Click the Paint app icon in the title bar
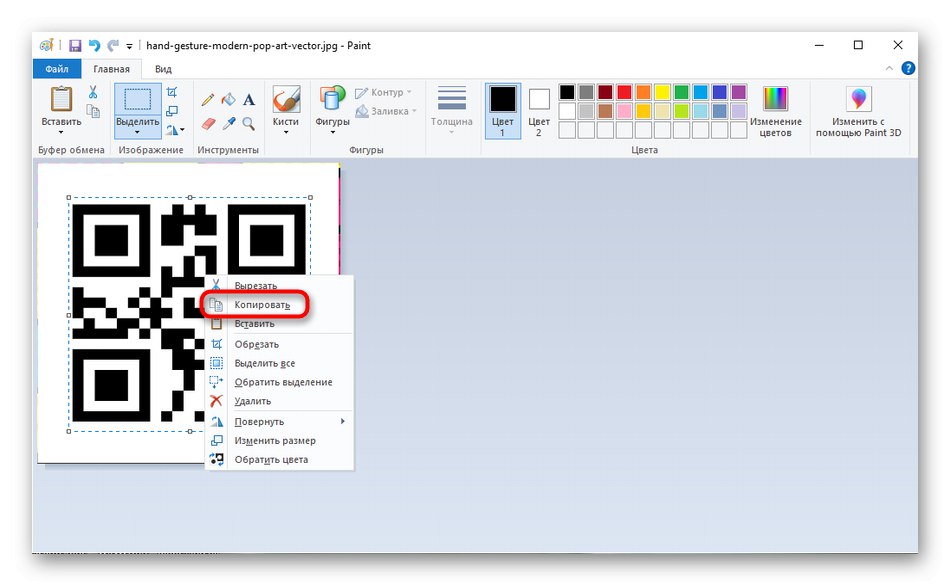Screen dimensions: 950x586 pyautogui.click(x=47, y=45)
